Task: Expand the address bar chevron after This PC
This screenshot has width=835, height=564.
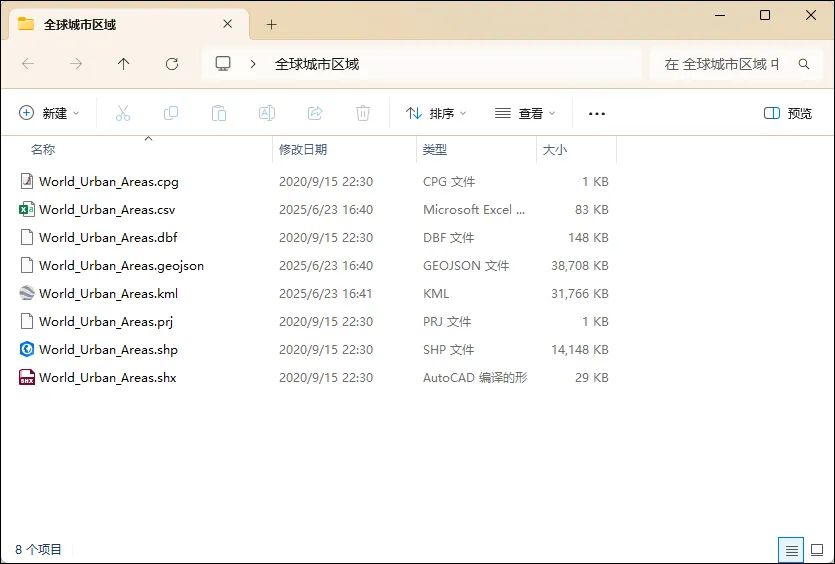Action: pos(253,64)
